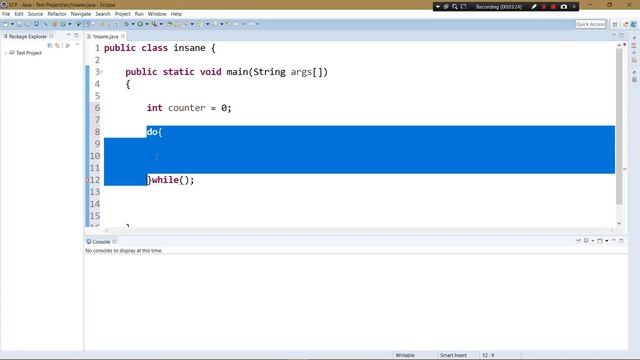
Task: Open the Source menu
Action: pos(35,14)
